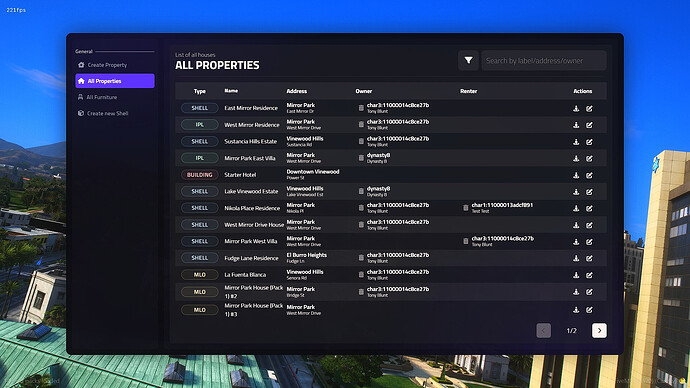Viewport: 690px width, 388px height.
Task: Click the Address column header
Action: [297, 91]
